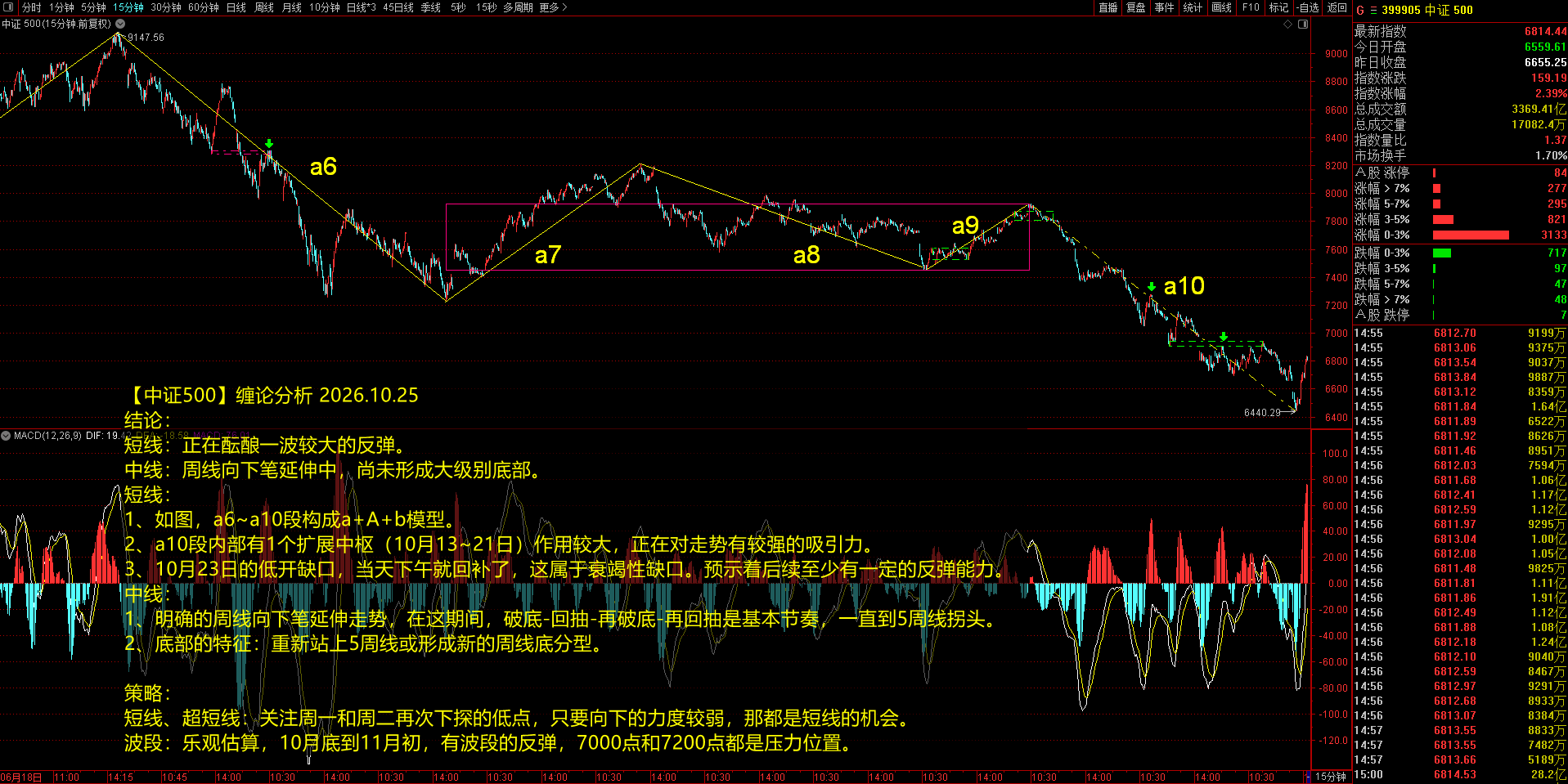Click the 复盘 replay button
Viewport: 1568px width, 784px height.
point(1136,7)
